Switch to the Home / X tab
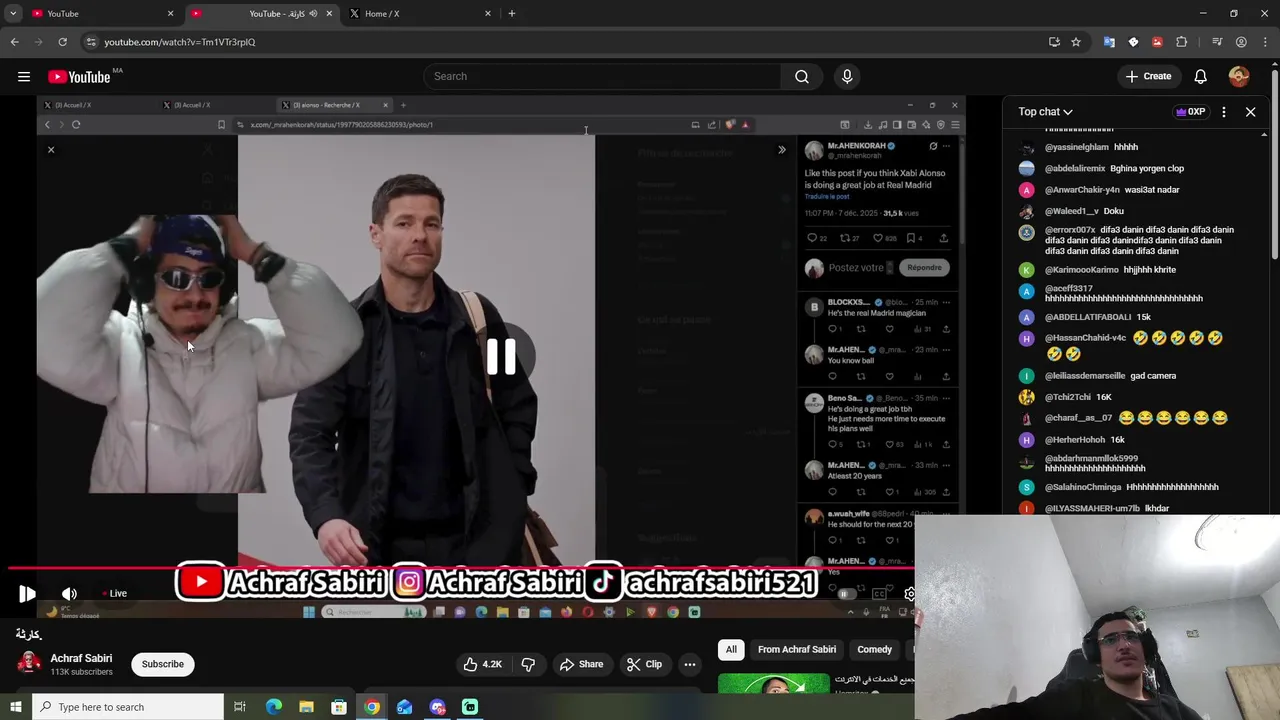 420,13
